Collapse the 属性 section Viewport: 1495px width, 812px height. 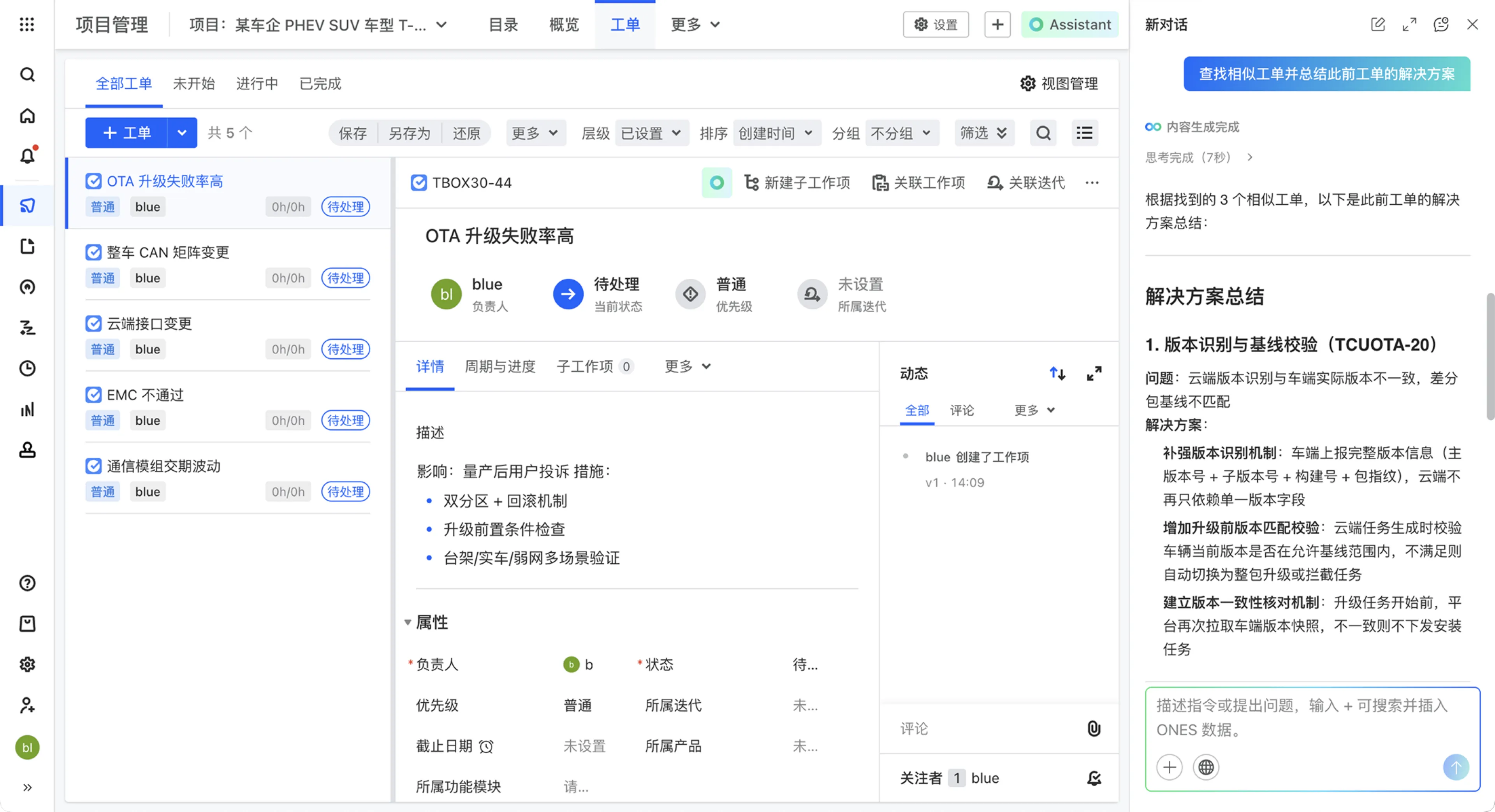[x=408, y=623]
